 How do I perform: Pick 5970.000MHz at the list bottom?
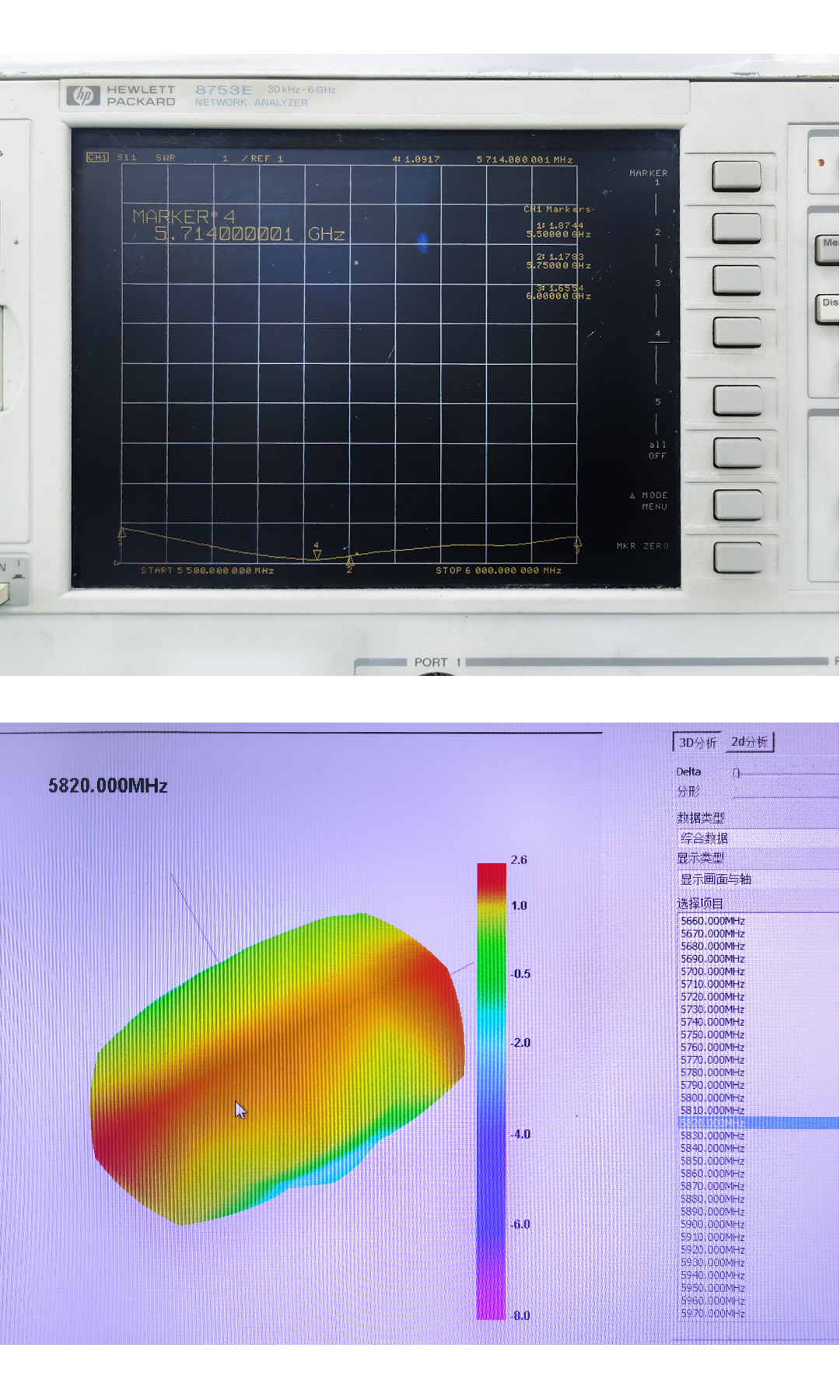pos(713,1313)
